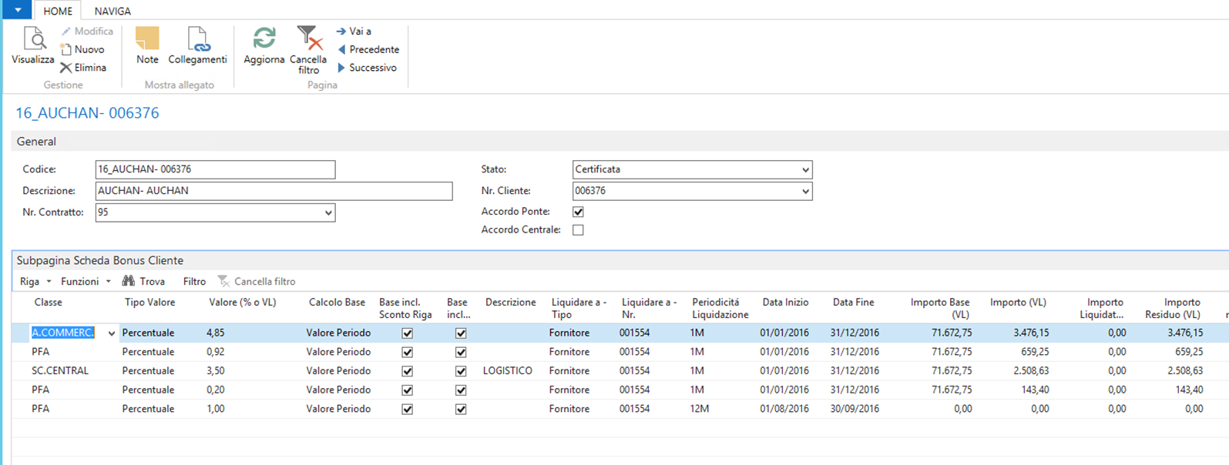Toggle second Base incl. checkbox in A.COMMERC. row
Screen dimensions: 1229x465
460,333
